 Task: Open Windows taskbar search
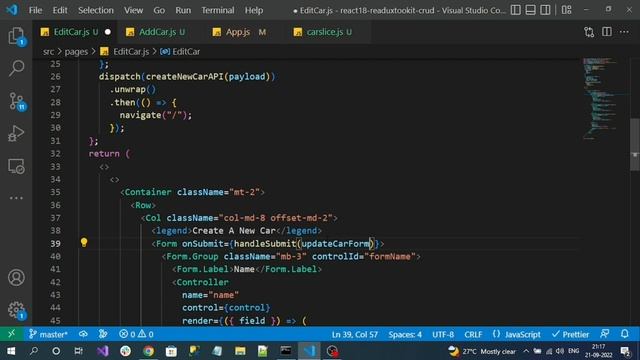[34, 351]
